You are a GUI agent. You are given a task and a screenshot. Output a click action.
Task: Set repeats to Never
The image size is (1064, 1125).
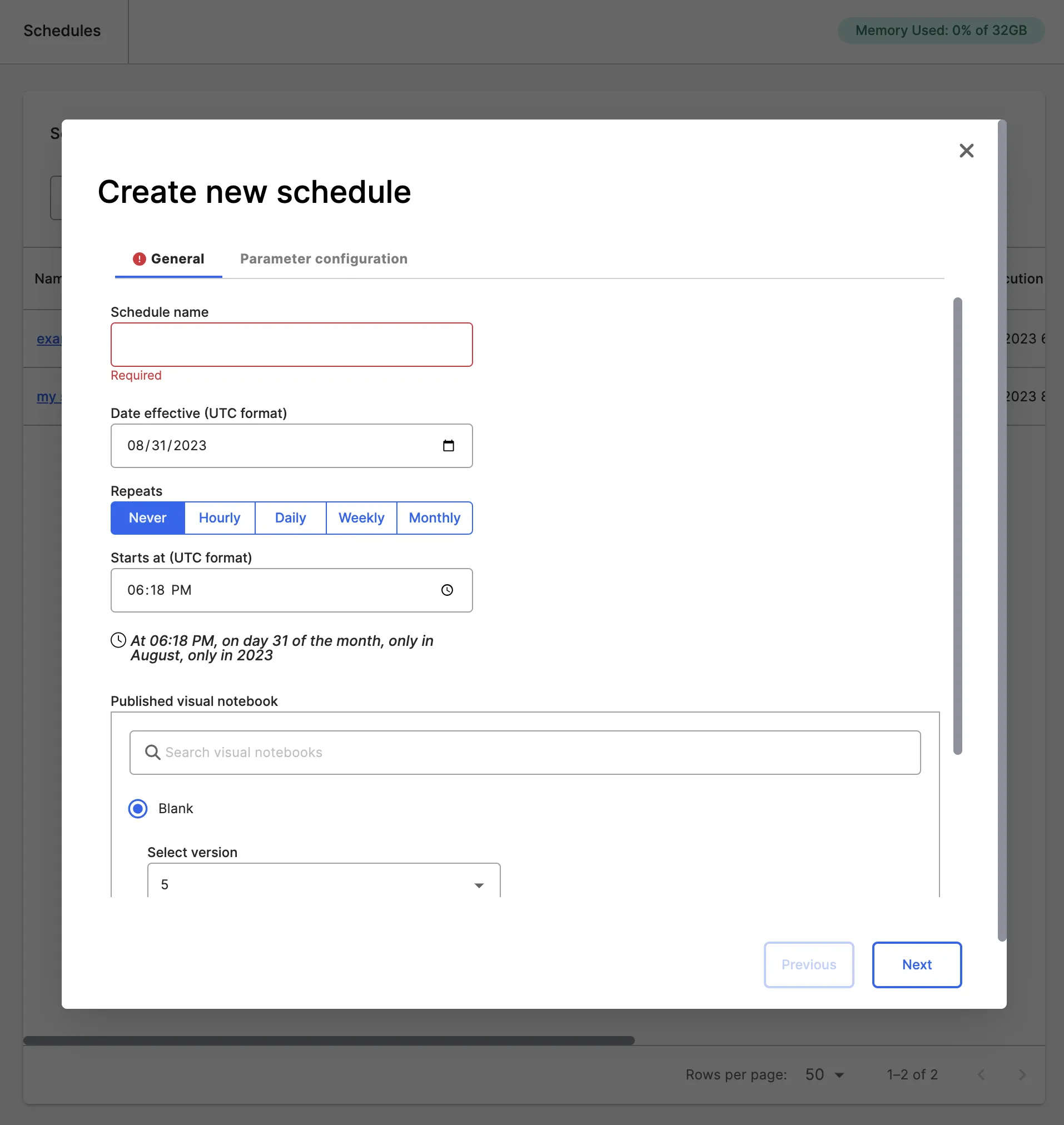(147, 517)
